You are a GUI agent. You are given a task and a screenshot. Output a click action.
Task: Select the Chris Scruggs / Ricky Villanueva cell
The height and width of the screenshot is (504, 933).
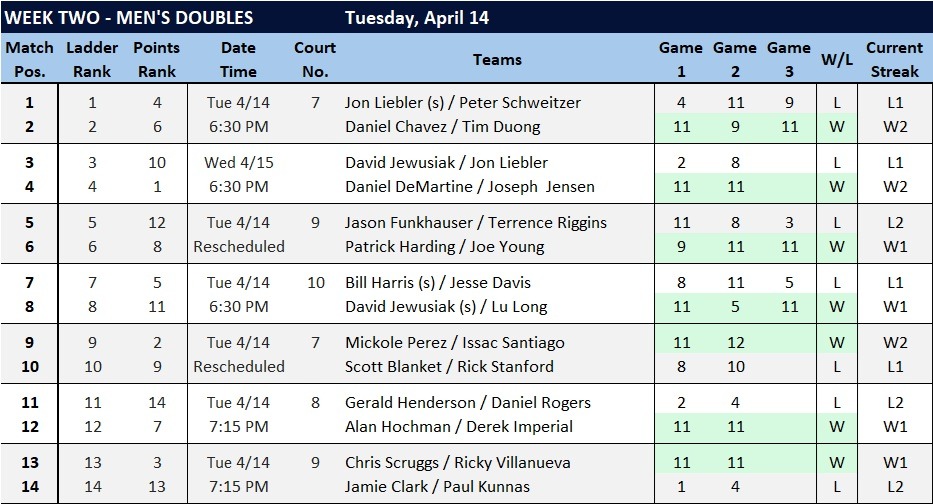(x=458, y=462)
